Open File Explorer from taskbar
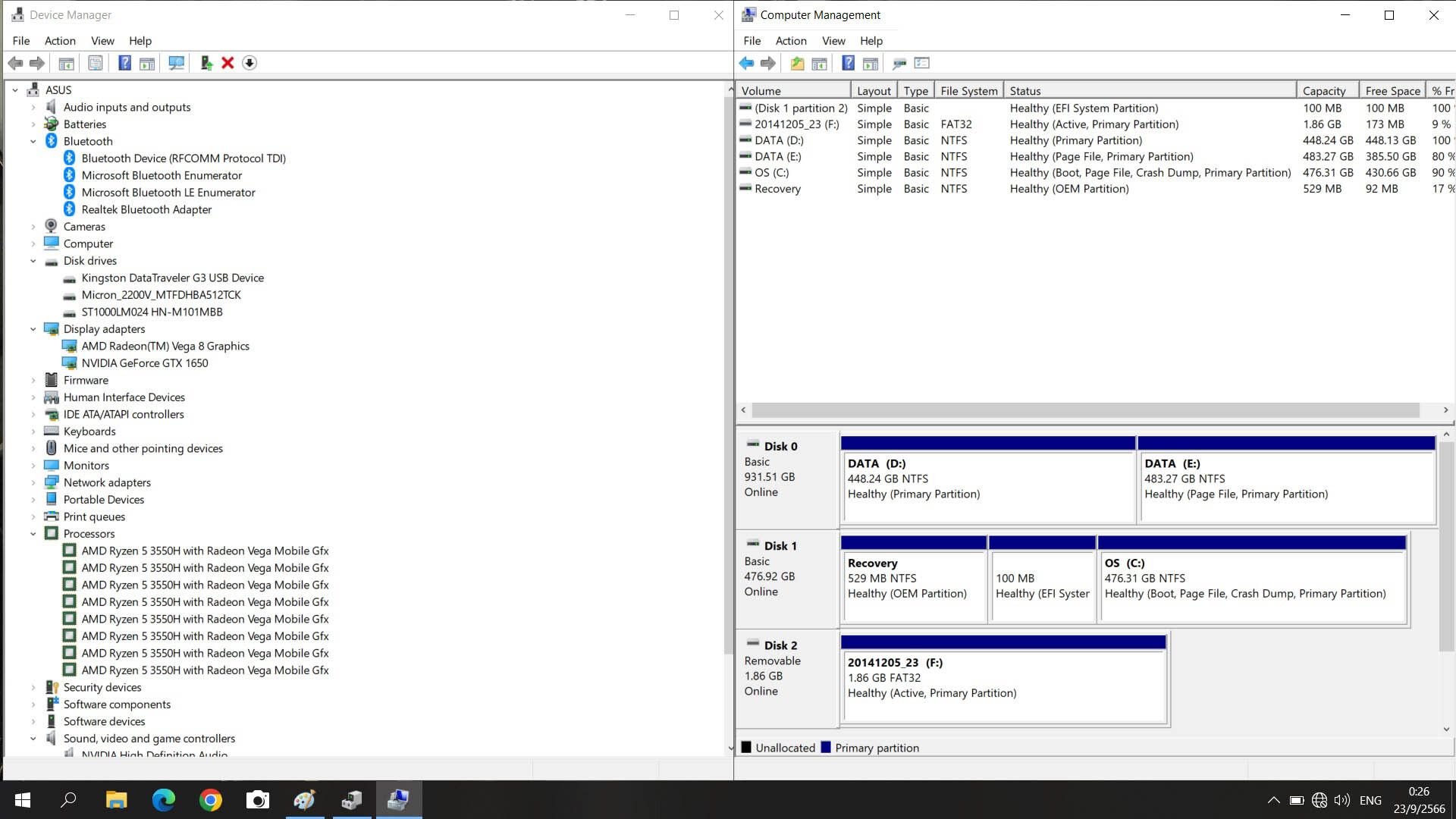Viewport: 1456px width, 819px height. (x=116, y=799)
